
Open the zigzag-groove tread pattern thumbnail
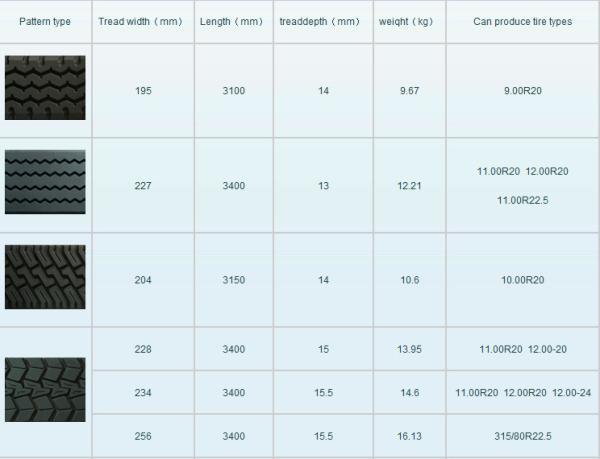click(45, 182)
